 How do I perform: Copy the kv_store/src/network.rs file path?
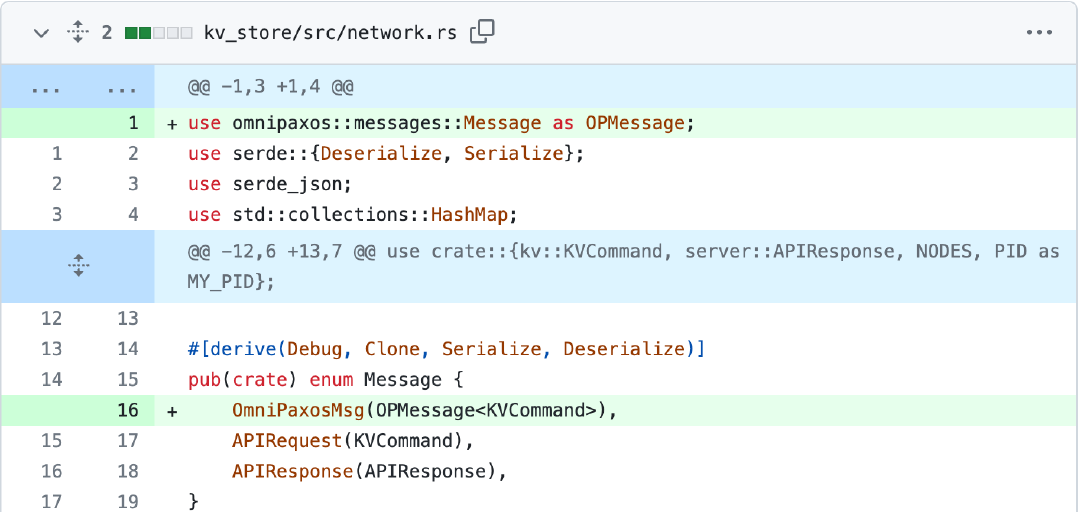click(x=482, y=32)
